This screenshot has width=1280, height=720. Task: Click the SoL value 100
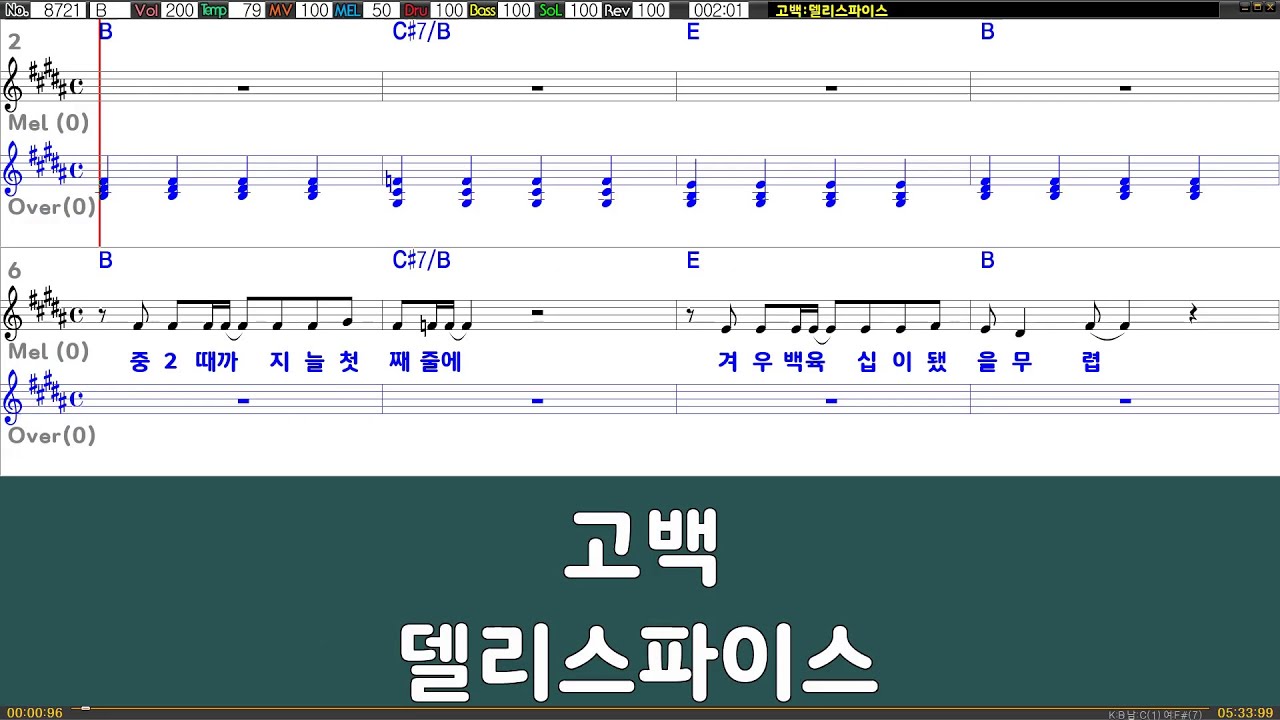tap(583, 10)
